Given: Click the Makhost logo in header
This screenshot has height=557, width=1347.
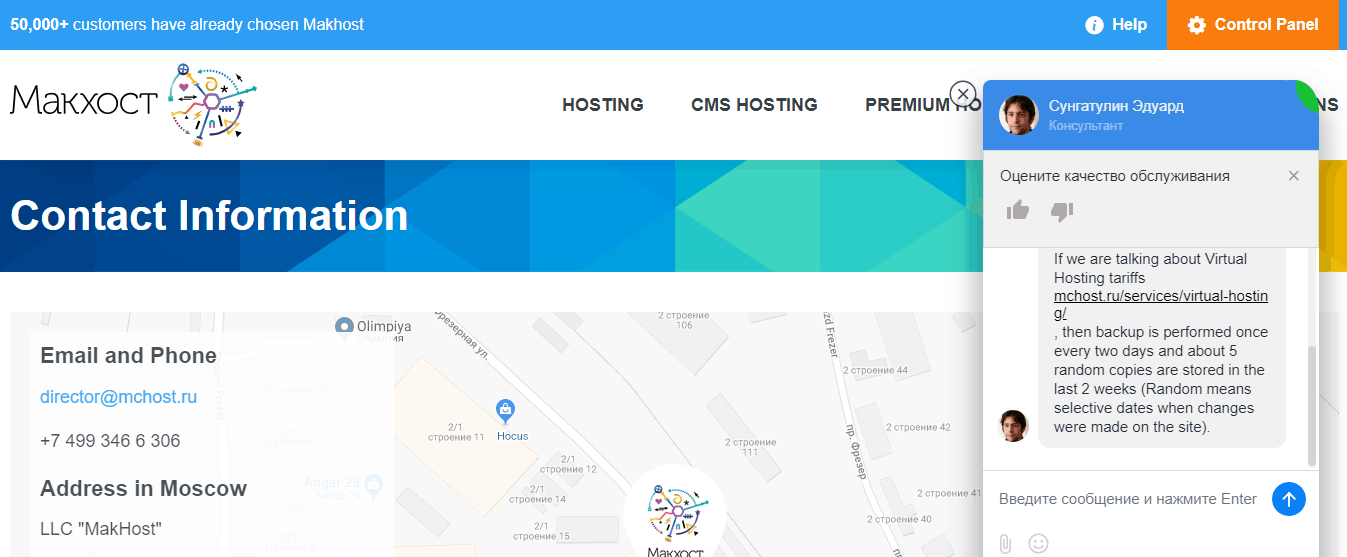Looking at the screenshot, I should pyautogui.click(x=134, y=105).
